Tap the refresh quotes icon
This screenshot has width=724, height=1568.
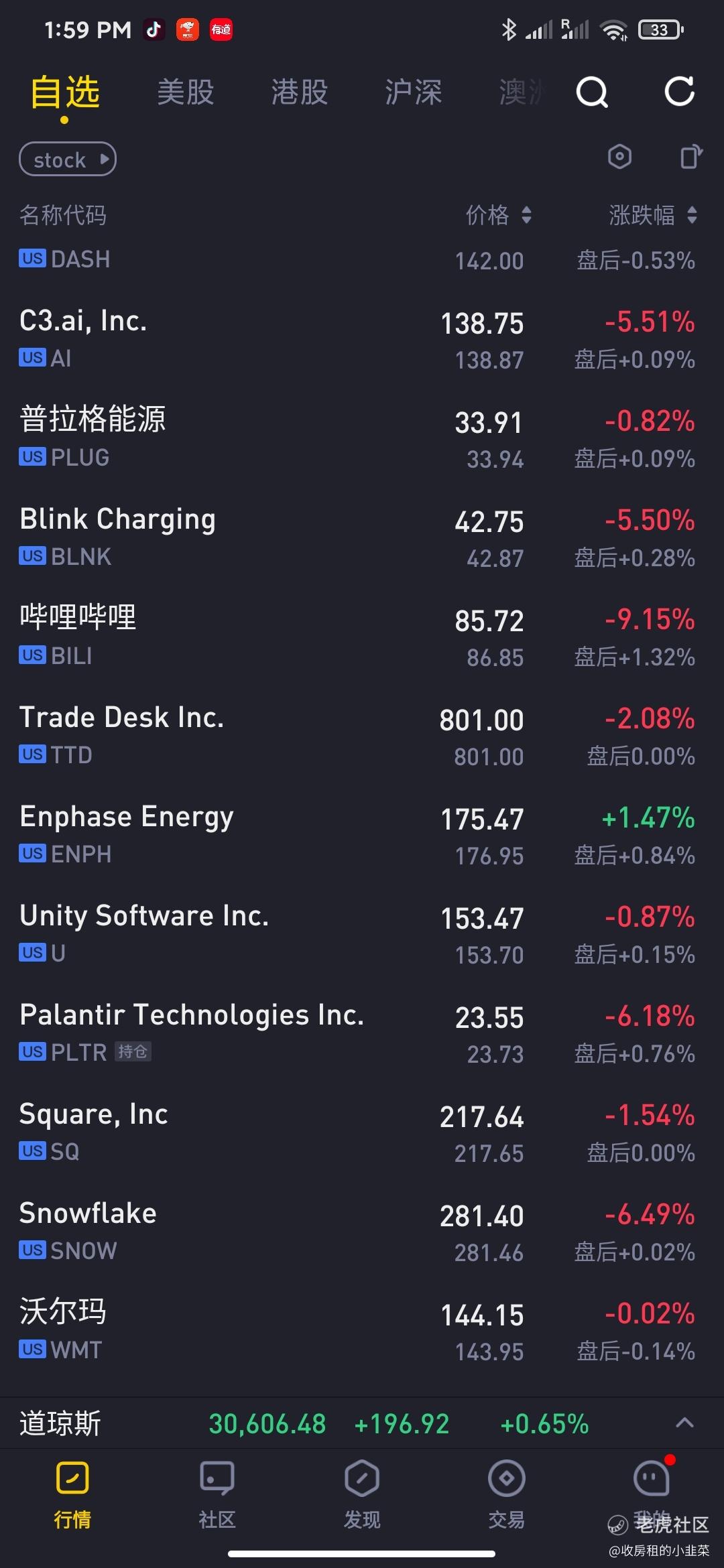(x=679, y=91)
